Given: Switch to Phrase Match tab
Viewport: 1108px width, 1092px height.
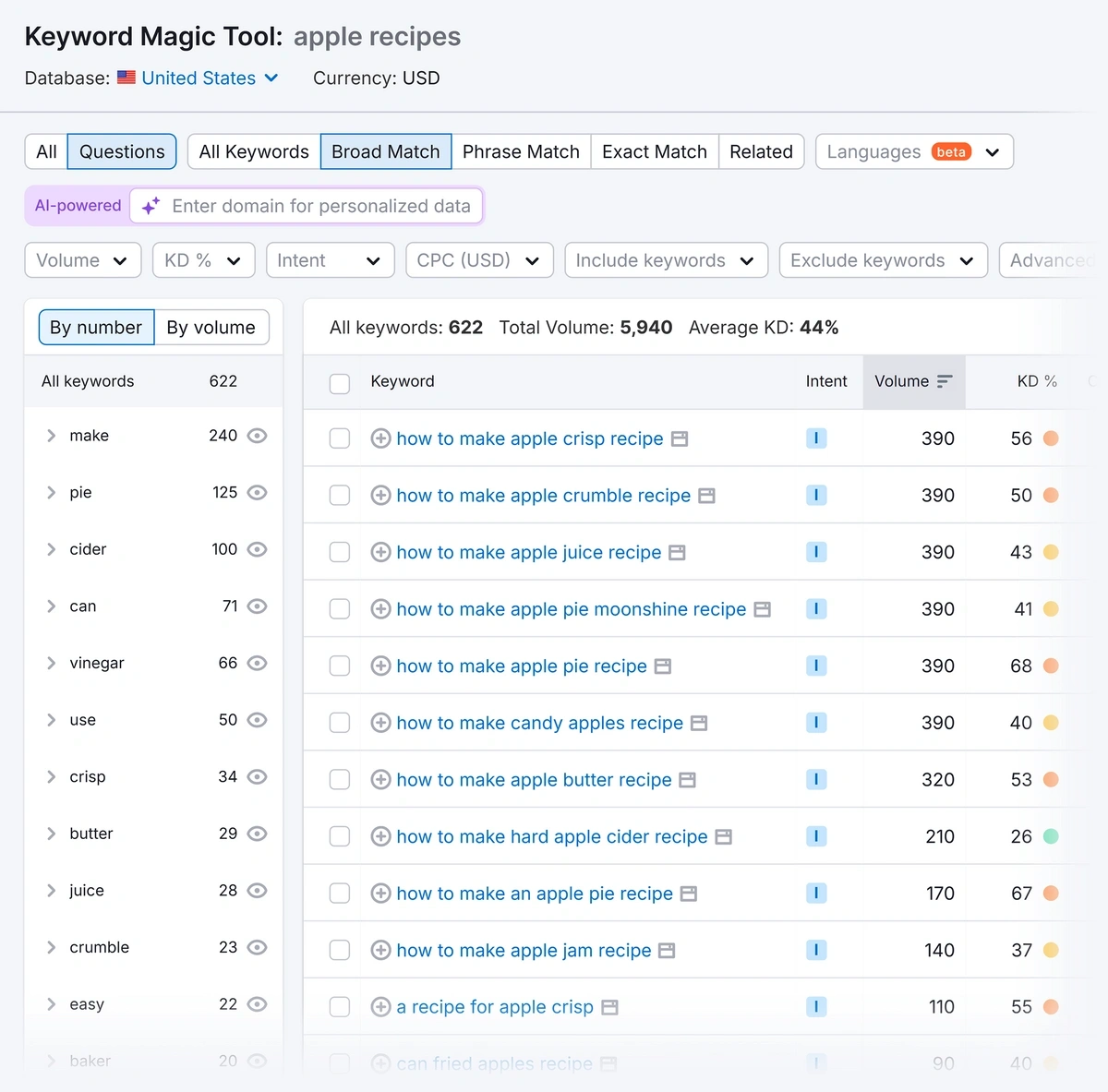Looking at the screenshot, I should (x=521, y=151).
